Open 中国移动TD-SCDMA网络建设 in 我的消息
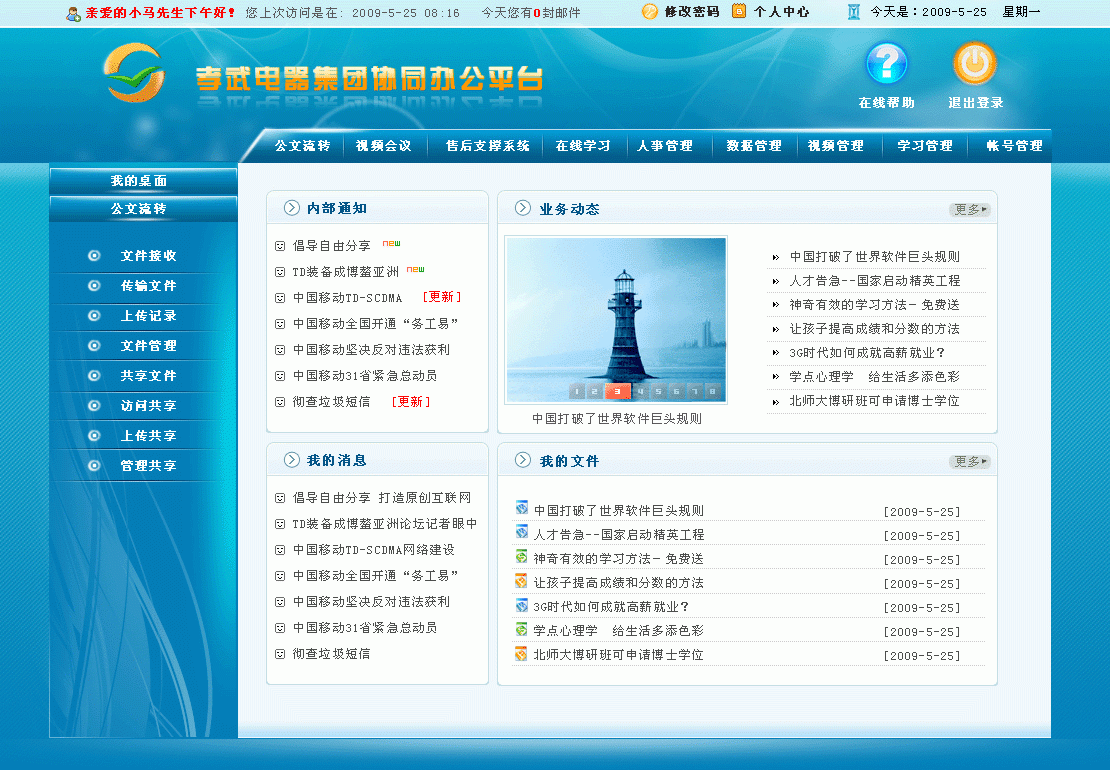The image size is (1110, 770). (374, 550)
